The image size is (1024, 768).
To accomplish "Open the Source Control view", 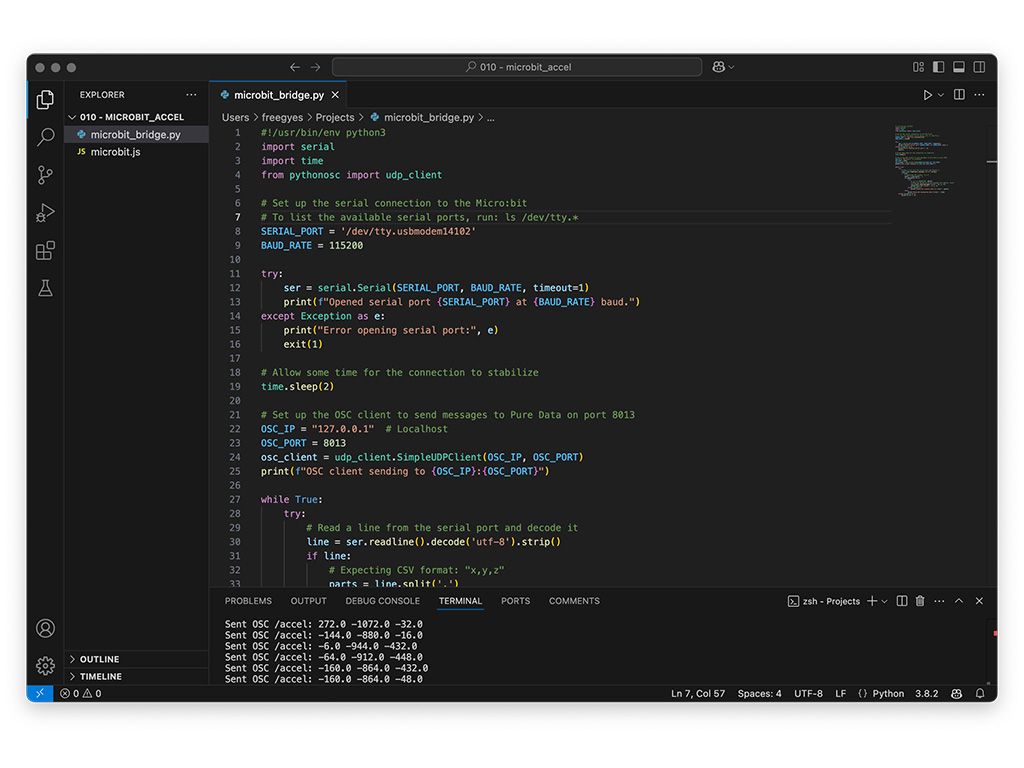I will coord(45,175).
